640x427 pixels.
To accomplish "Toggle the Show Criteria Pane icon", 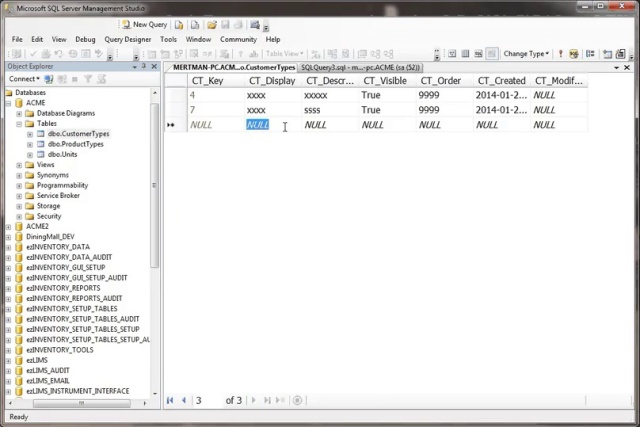I will 465,53.
